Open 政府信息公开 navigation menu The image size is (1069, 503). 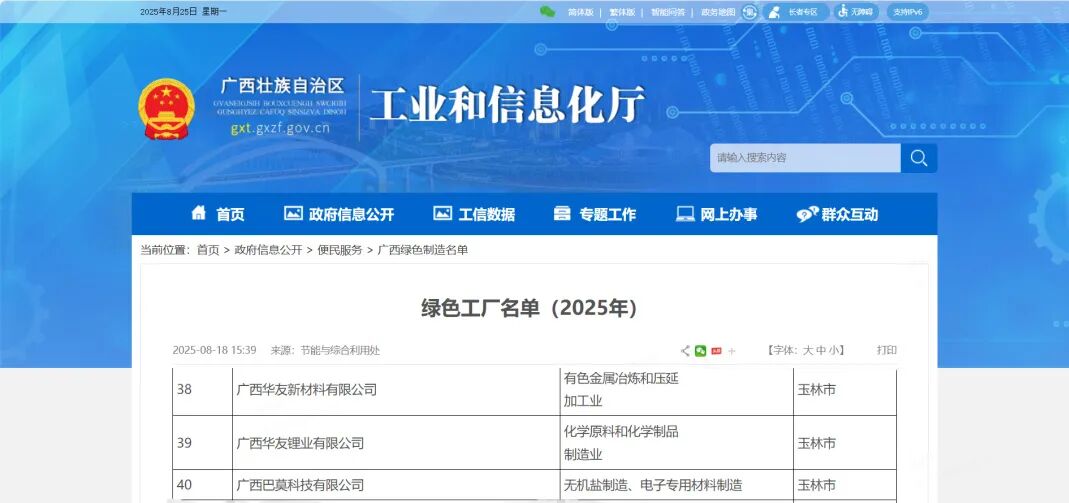tap(339, 214)
